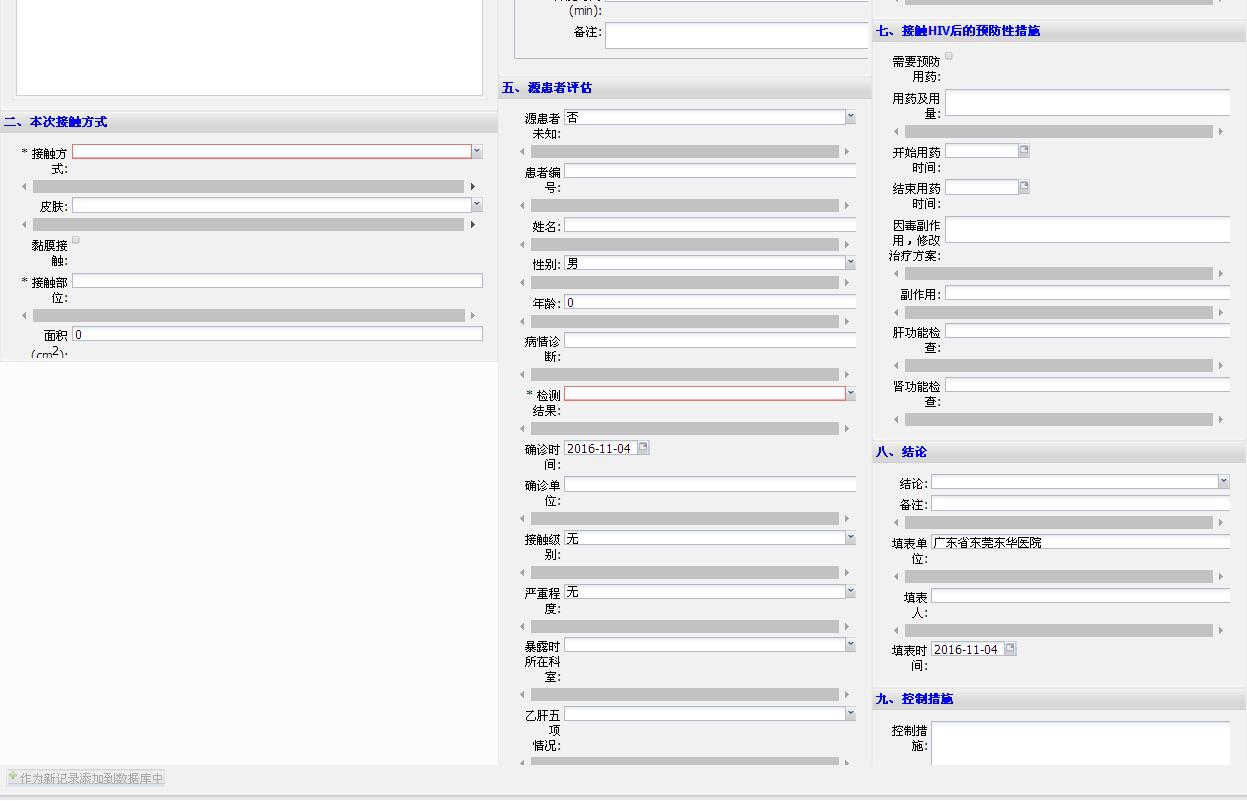Click horizontal scrollbar track beneath 病情诊断
Image resolution: width=1247 pixels, height=801 pixels.
[685, 375]
